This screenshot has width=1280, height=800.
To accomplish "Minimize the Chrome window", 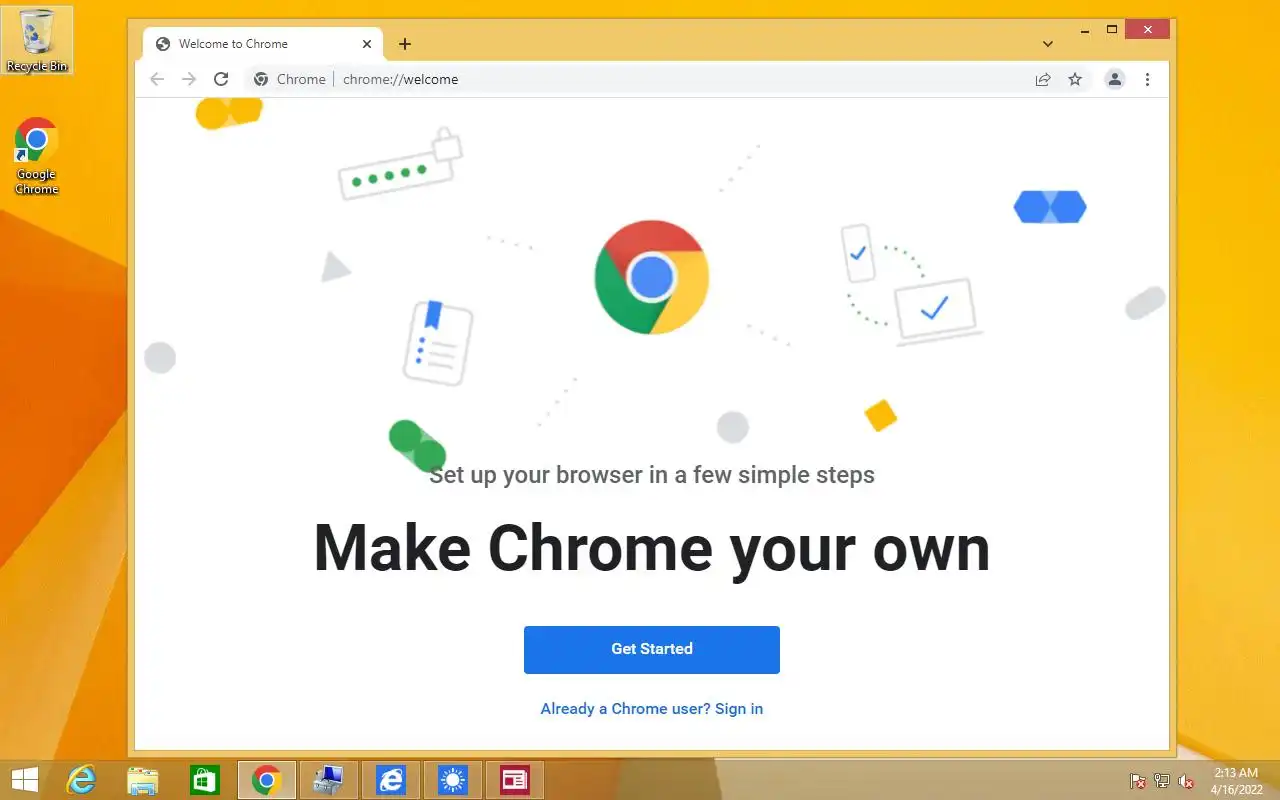I will (x=1085, y=30).
